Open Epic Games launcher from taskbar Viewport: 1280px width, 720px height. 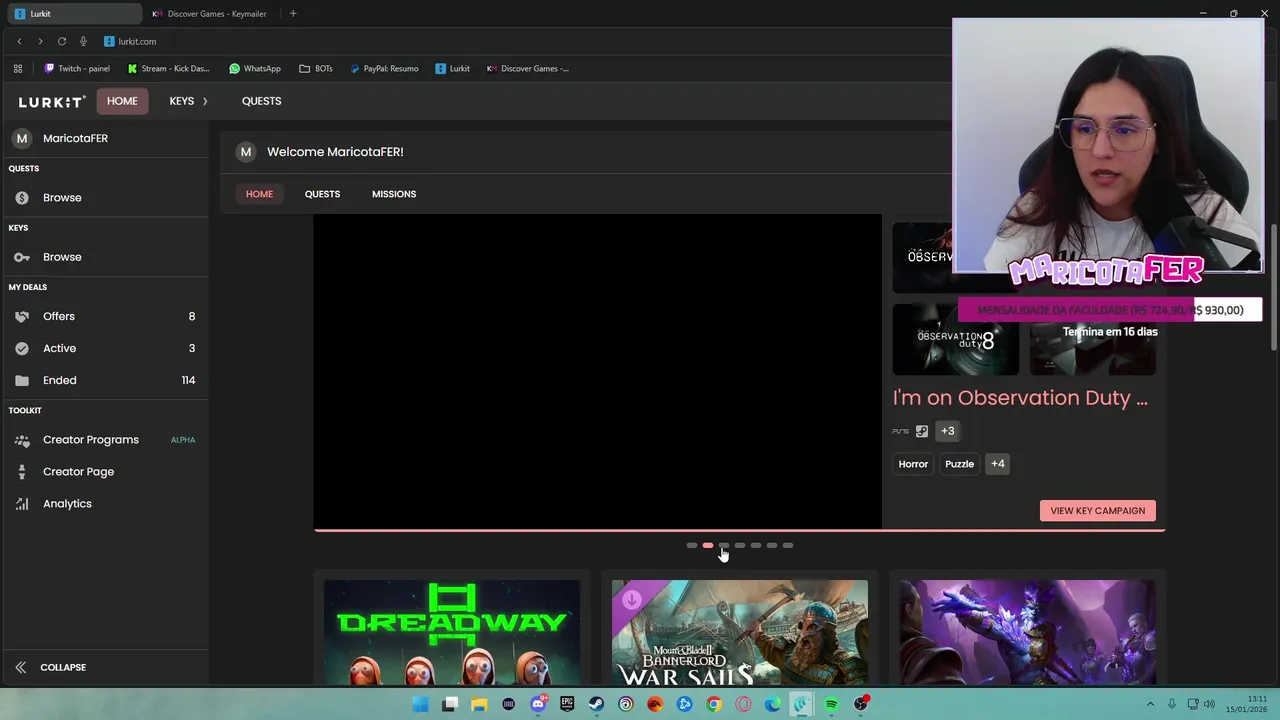[567, 704]
